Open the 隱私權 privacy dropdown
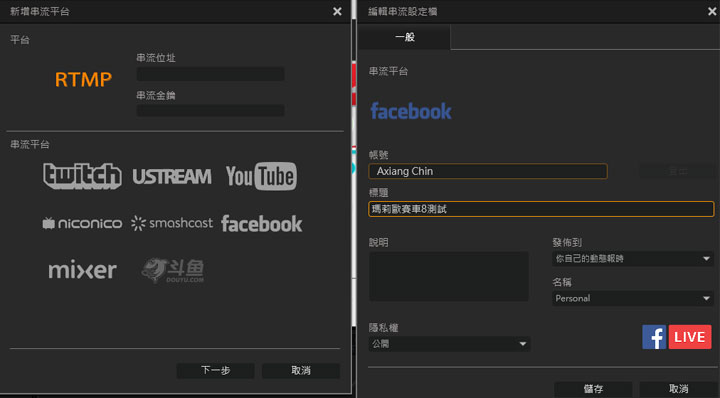Screen dimensions: 720x398 (x=449, y=344)
